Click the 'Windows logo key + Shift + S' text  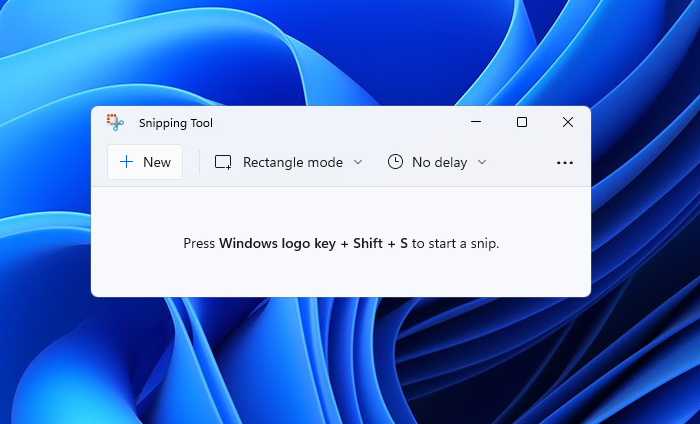[313, 243]
